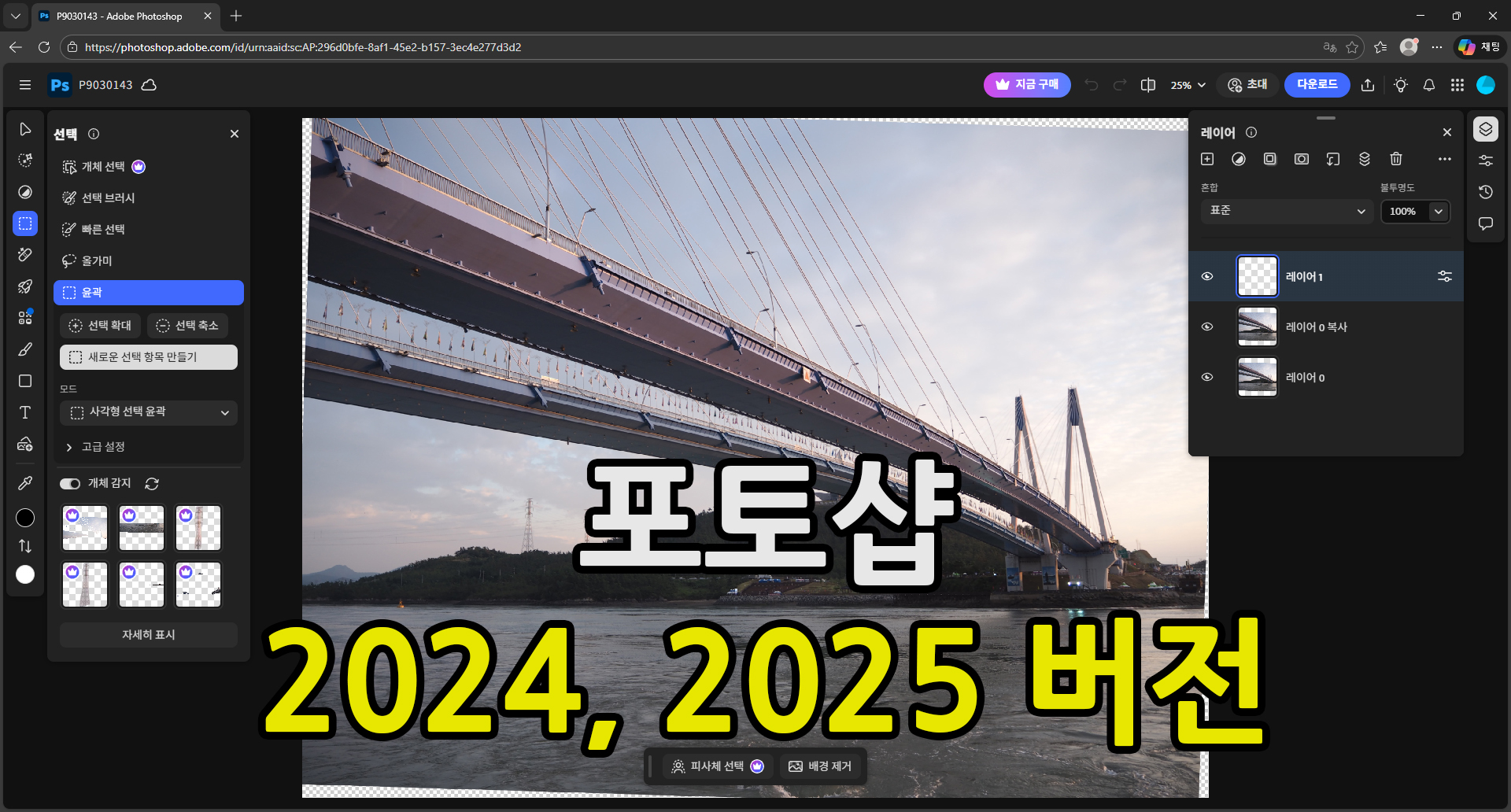This screenshot has height=812, width=1511.
Task: Select detected object thumbnail showing bridge deck
Action: pos(142,528)
